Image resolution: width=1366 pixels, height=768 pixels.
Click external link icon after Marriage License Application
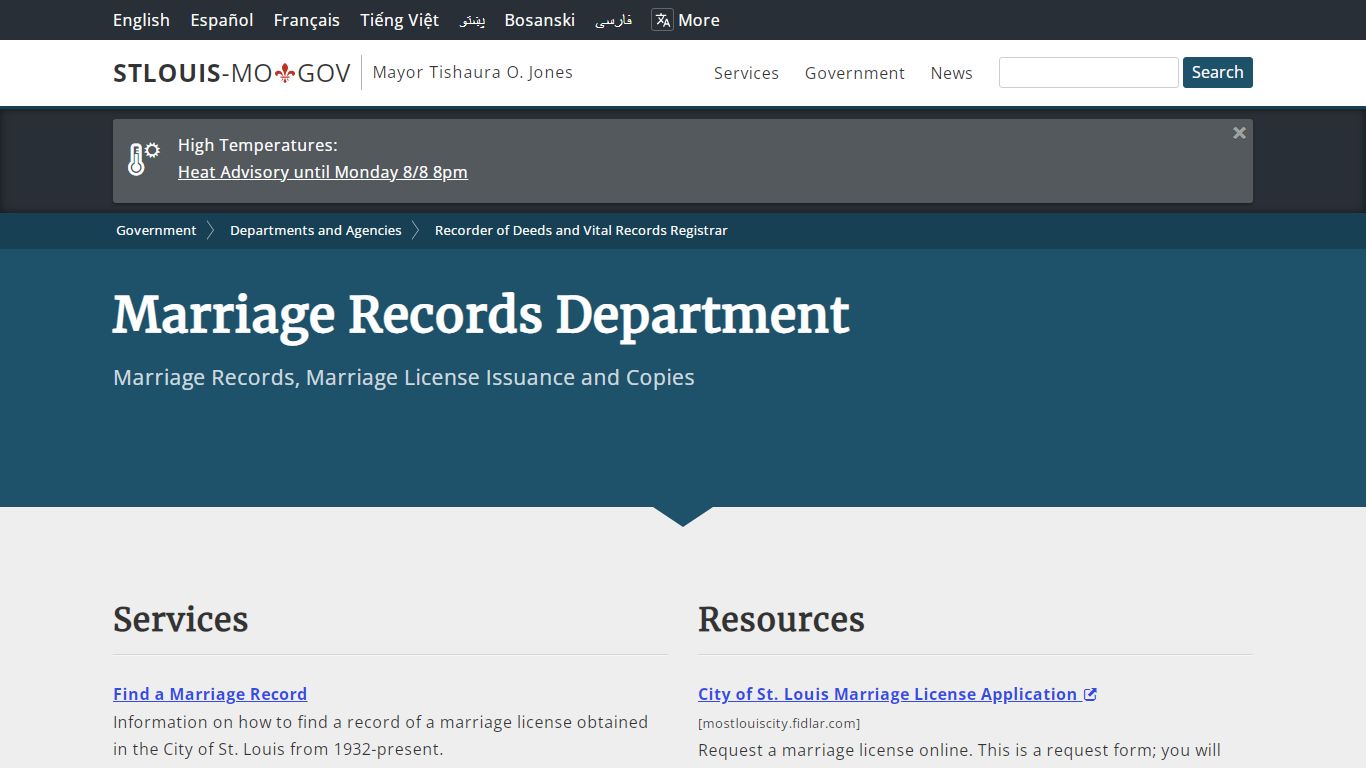[x=1091, y=694]
